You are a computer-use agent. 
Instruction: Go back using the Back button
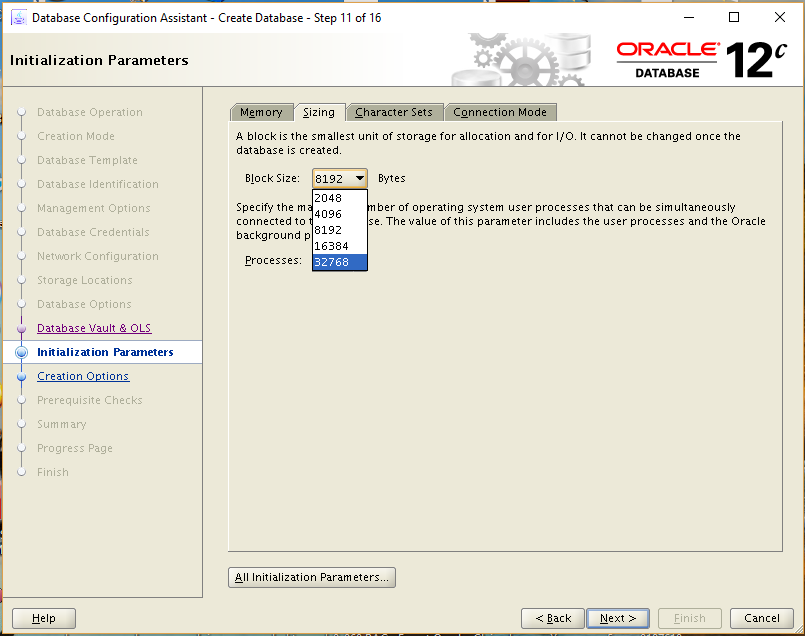pos(552,618)
